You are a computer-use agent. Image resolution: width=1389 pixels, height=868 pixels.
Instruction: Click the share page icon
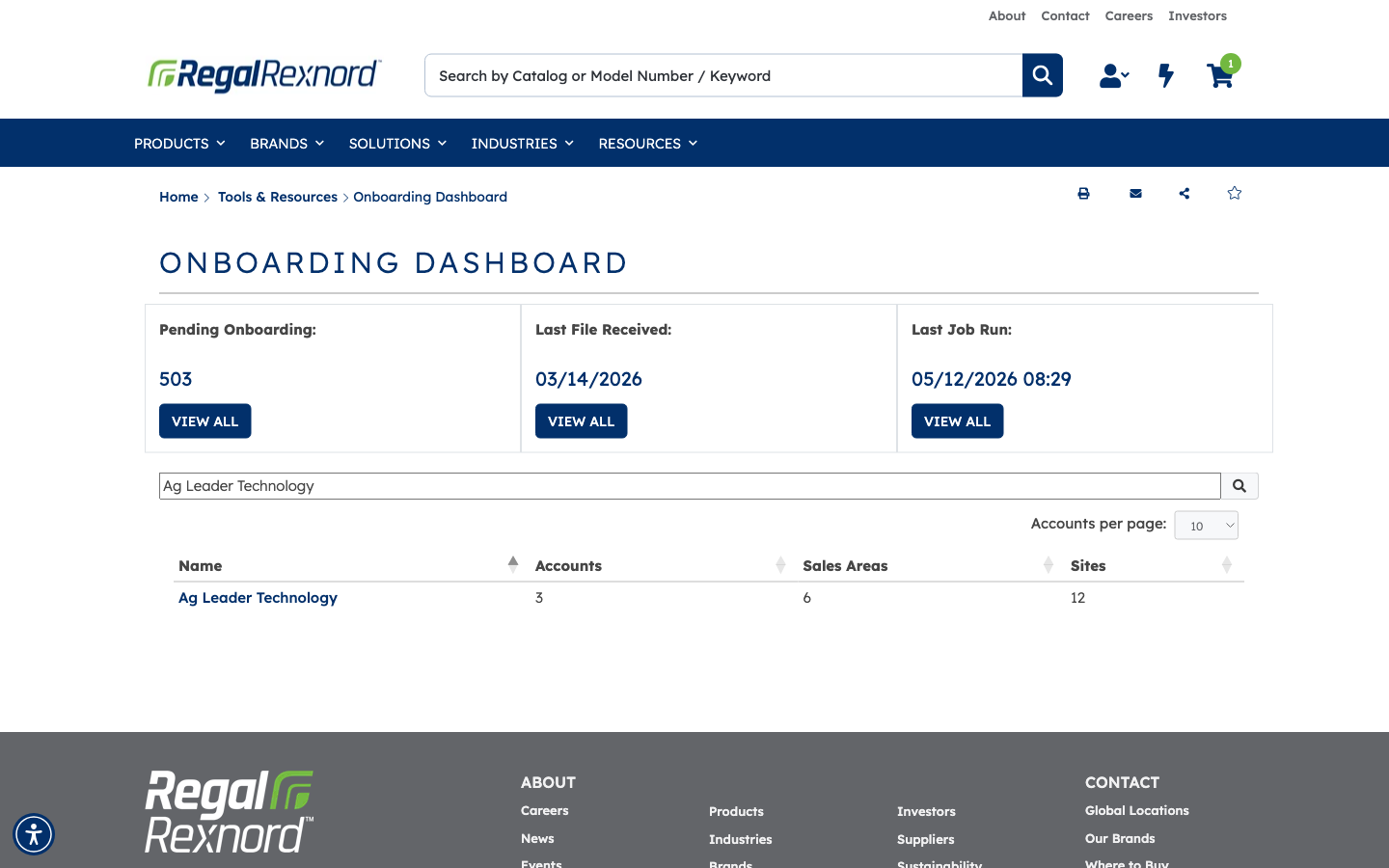1185,193
